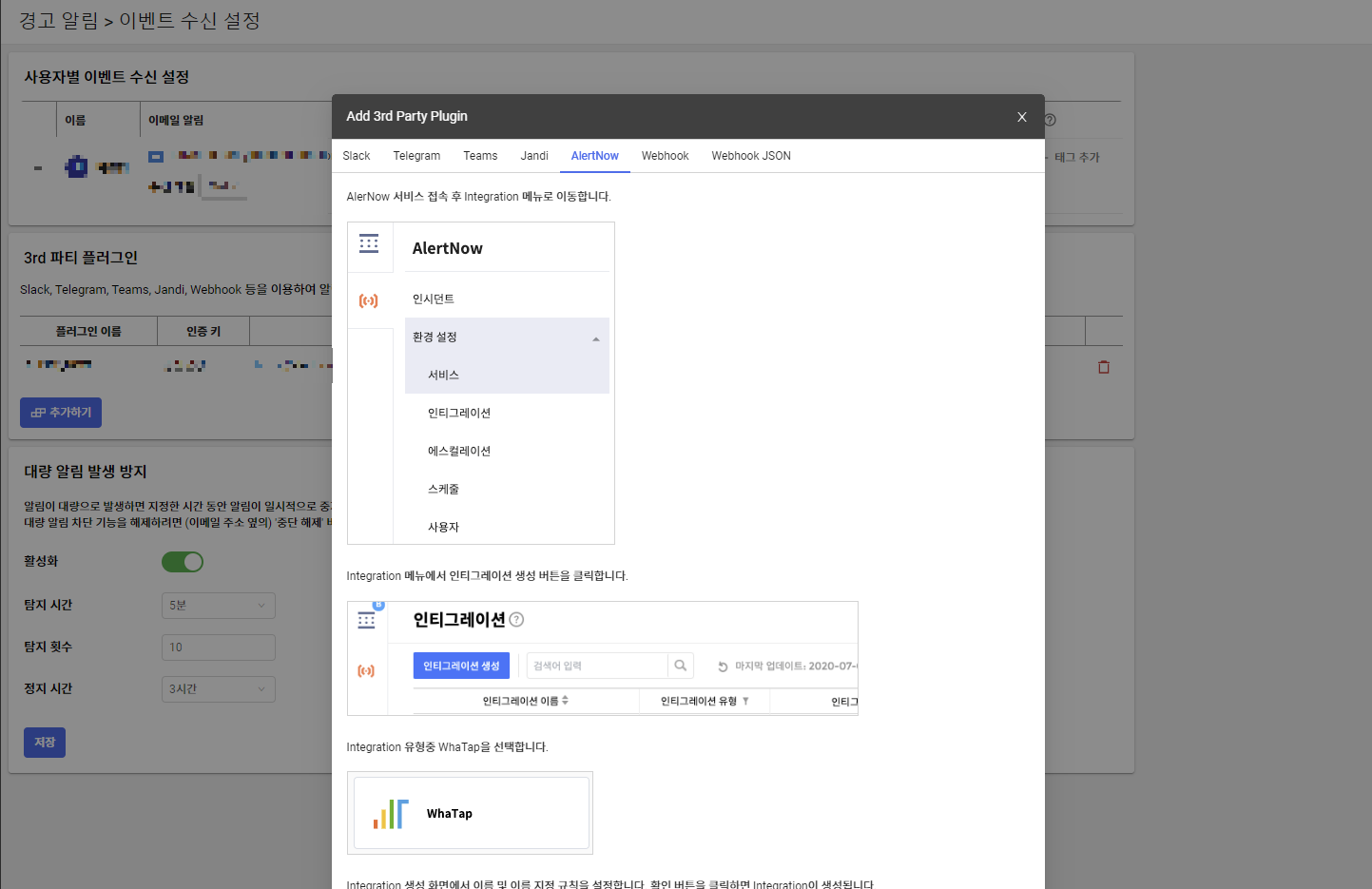Click the 이메일 알림 column header
This screenshot has width=1372, height=889.
[x=176, y=121]
